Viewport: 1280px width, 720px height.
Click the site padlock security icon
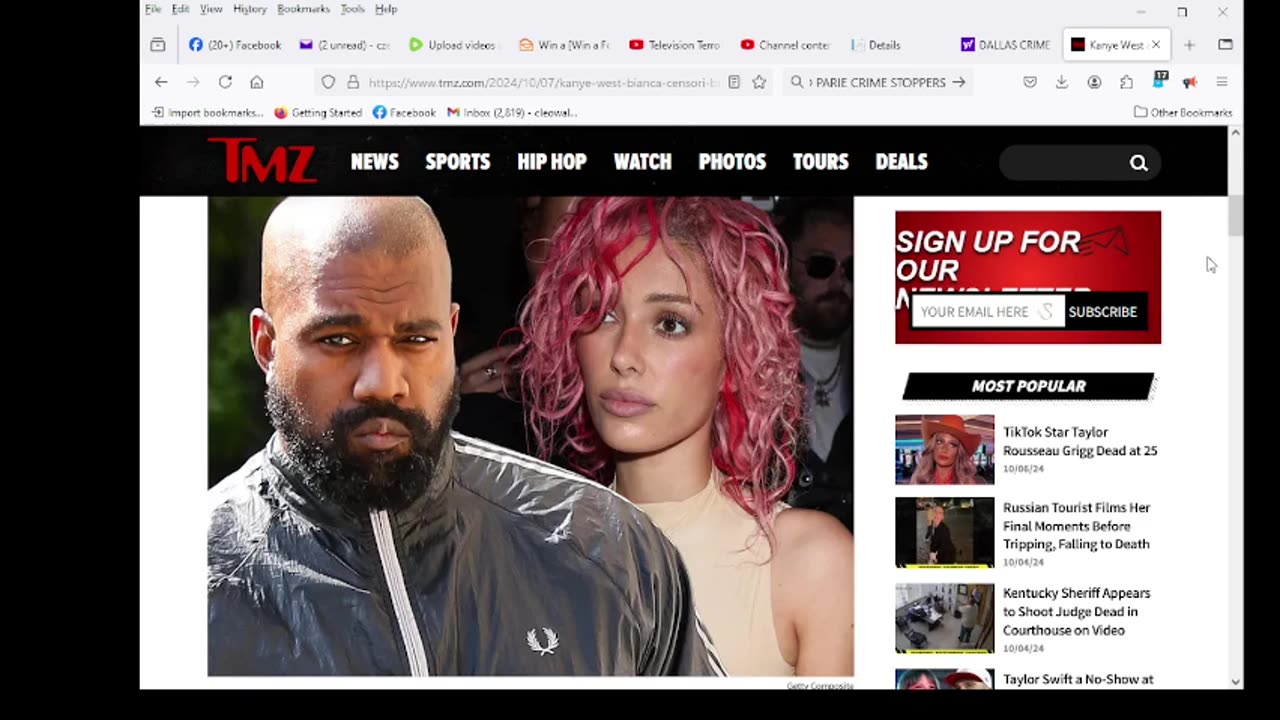[x=352, y=82]
